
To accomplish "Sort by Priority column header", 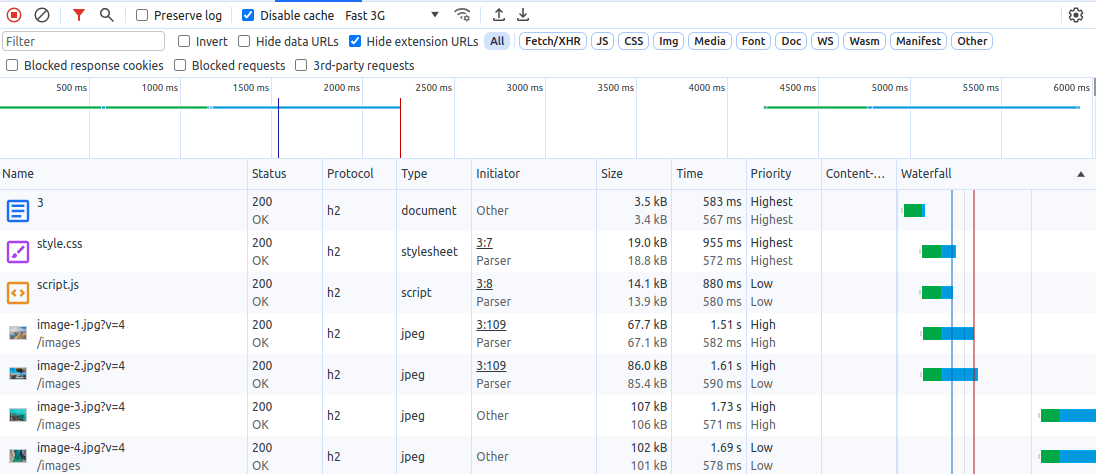I will pyautogui.click(x=784, y=174).
